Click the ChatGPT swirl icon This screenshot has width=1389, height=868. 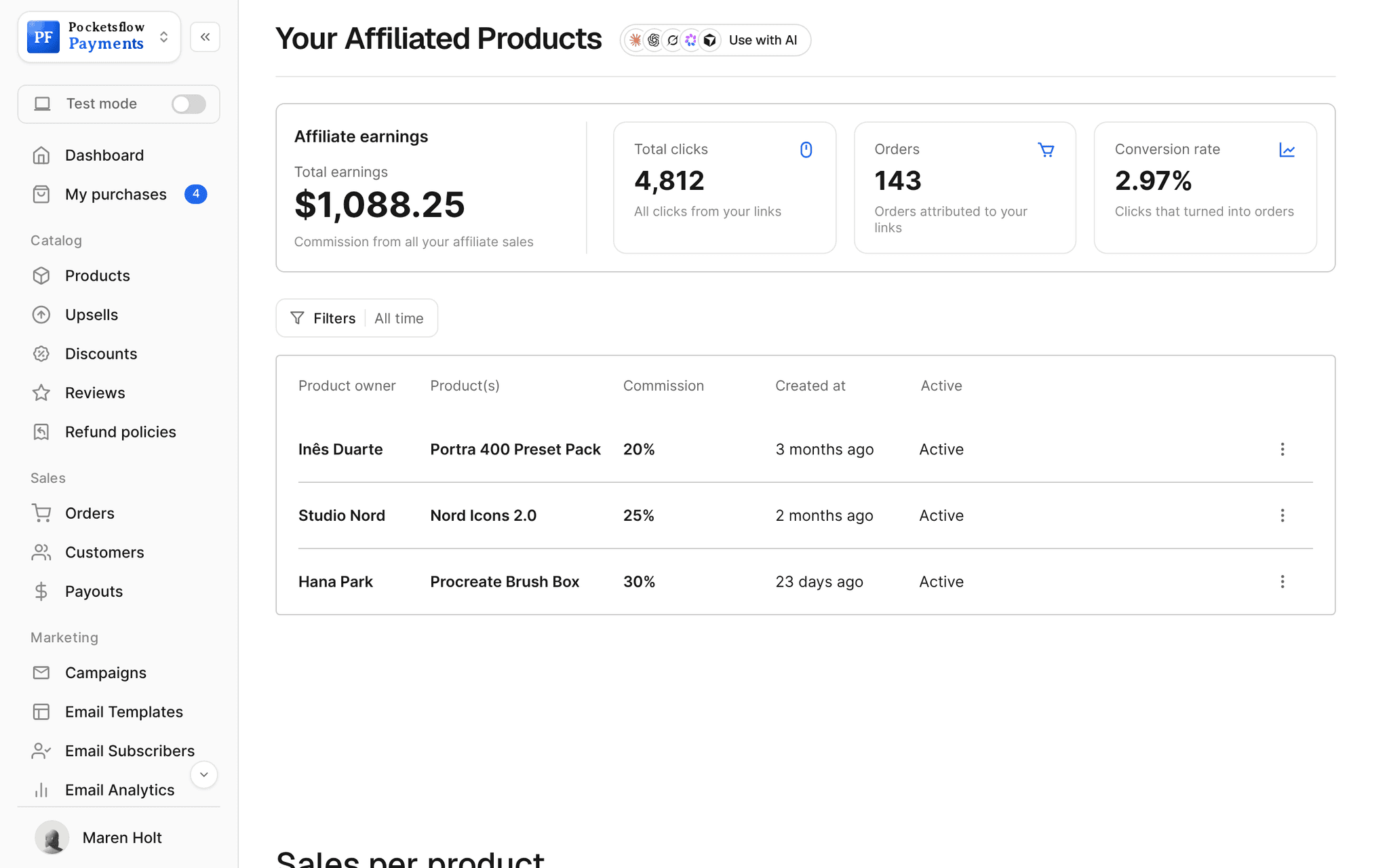tap(654, 40)
